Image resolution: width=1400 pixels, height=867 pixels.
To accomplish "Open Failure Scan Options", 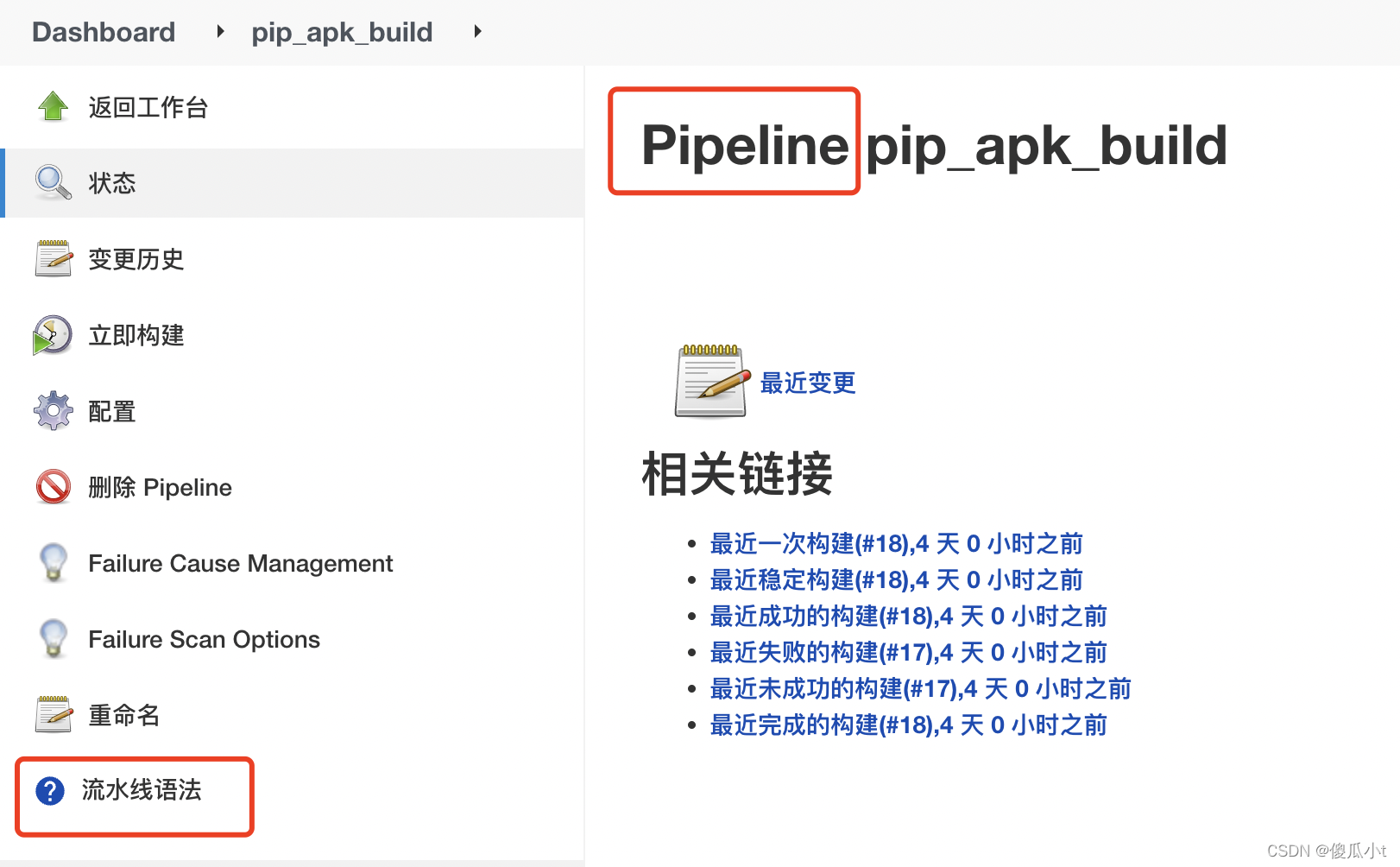I will pos(205,639).
